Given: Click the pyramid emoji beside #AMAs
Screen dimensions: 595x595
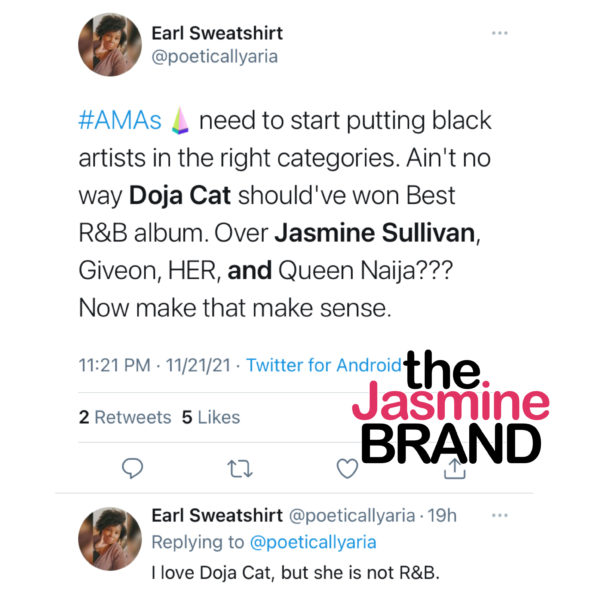Looking at the screenshot, I should [x=180, y=121].
